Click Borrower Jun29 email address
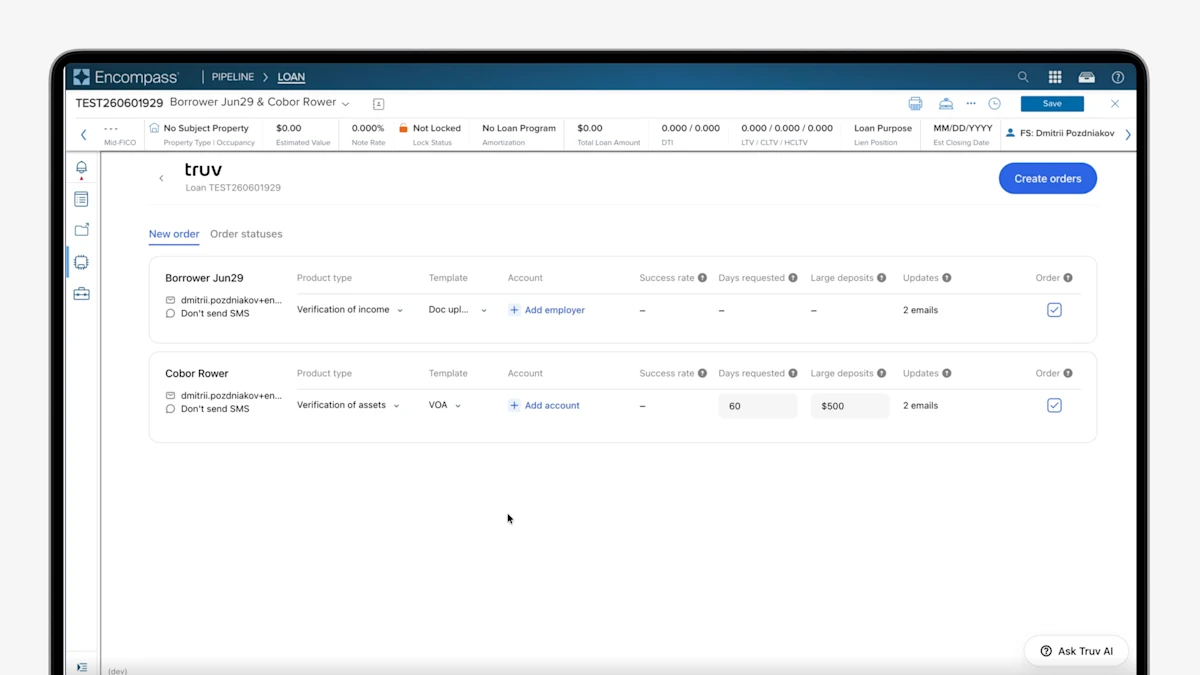The width and height of the screenshot is (1200, 675). pos(231,300)
